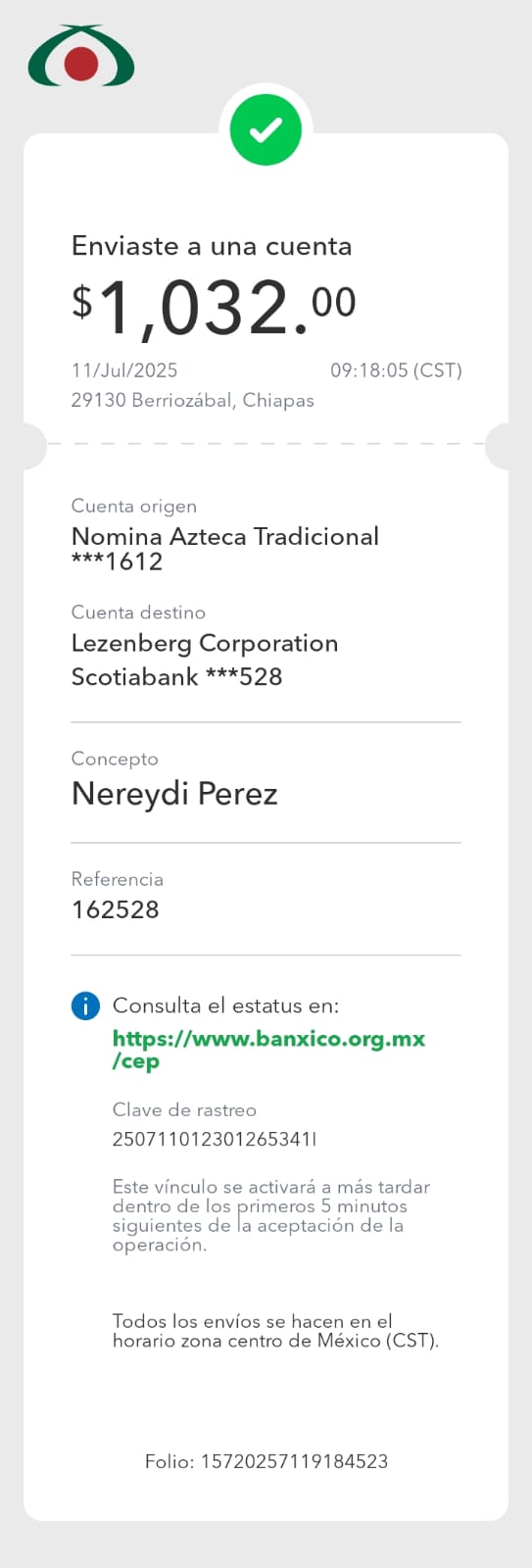Click the Cuenta destino label

point(138,612)
